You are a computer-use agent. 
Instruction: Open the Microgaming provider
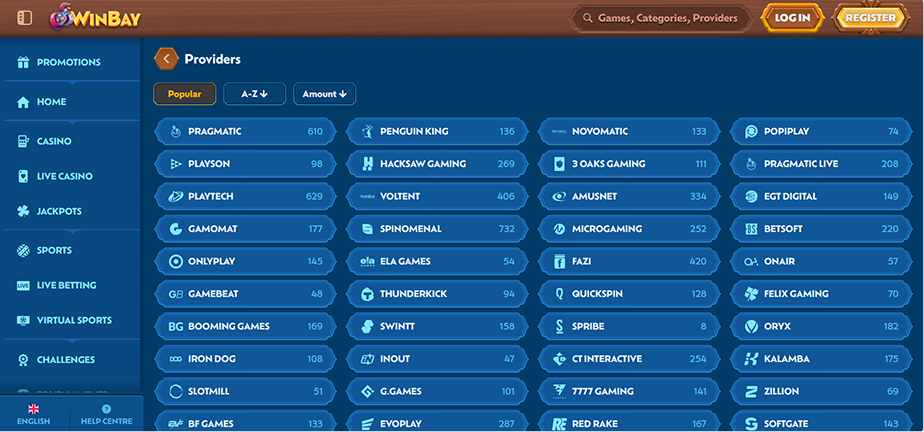[x=629, y=229]
